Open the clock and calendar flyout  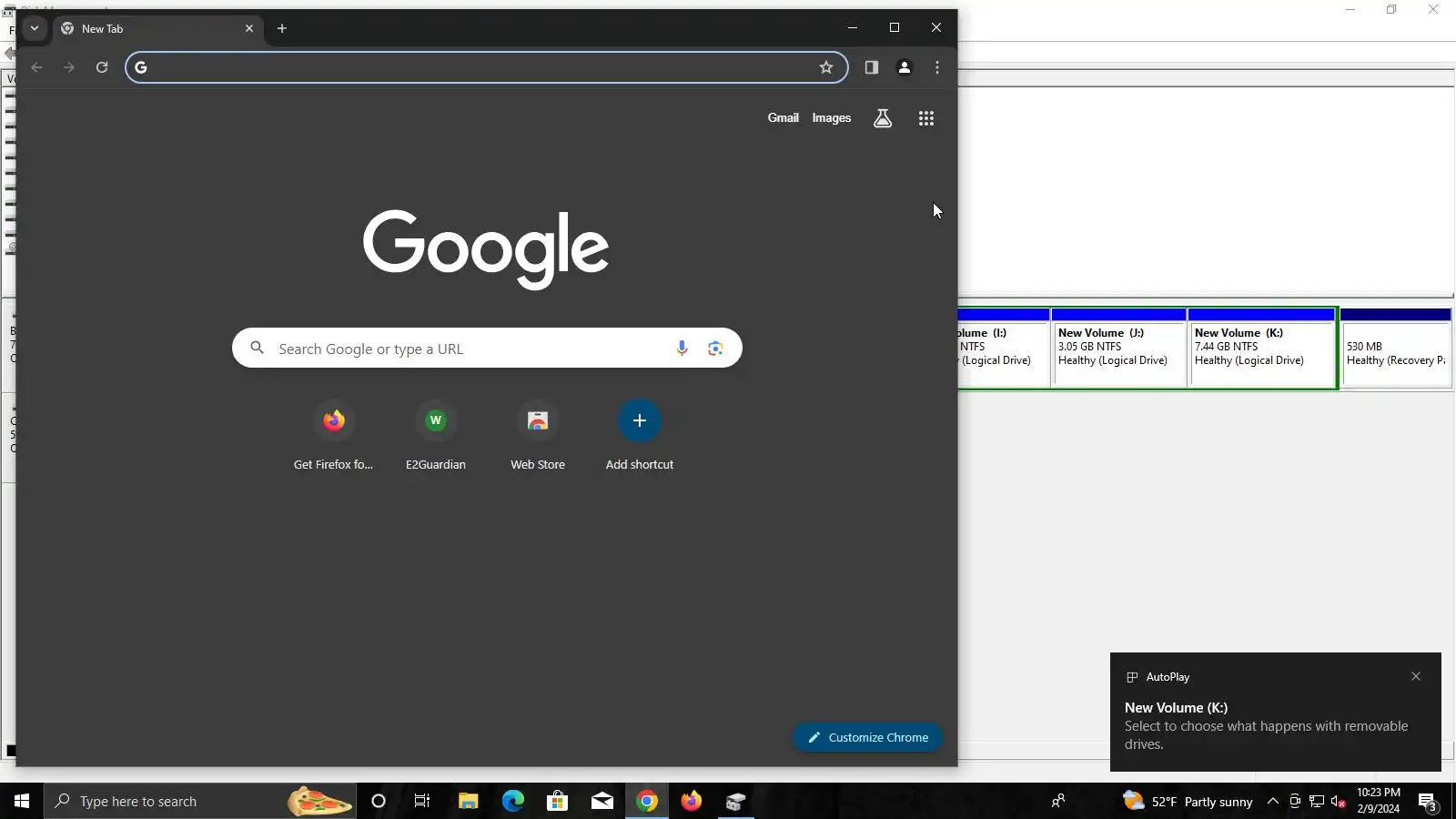pyautogui.click(x=1379, y=801)
